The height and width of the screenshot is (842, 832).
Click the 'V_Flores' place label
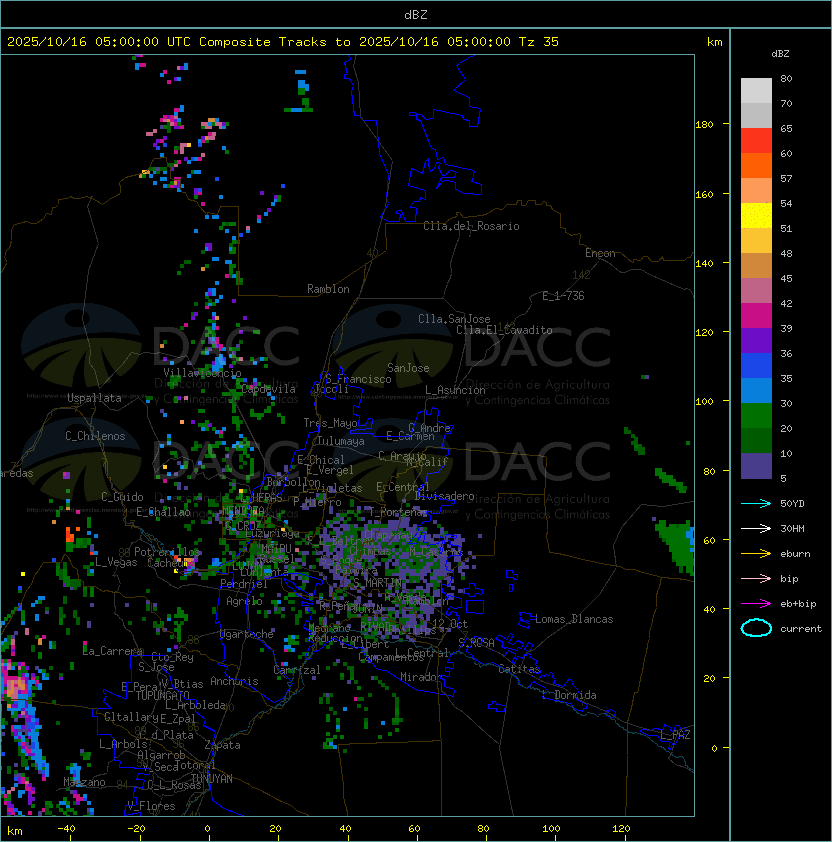151,806
